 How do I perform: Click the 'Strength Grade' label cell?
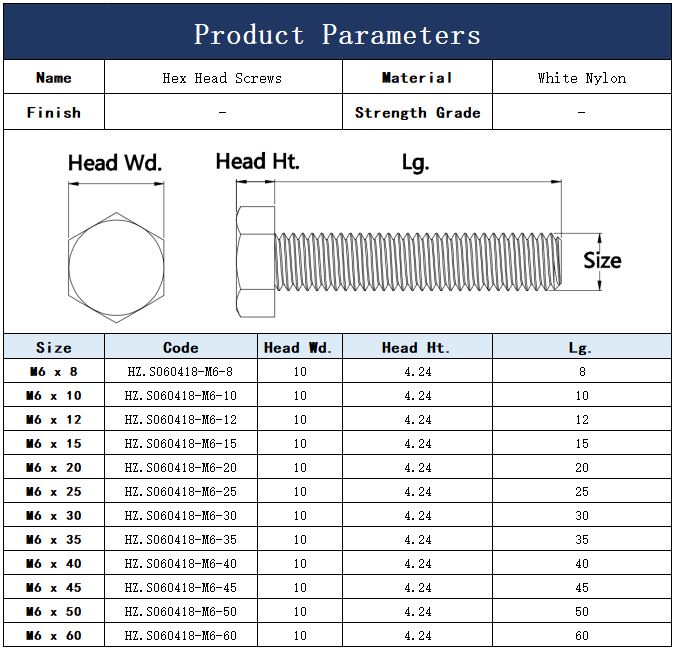point(417,113)
